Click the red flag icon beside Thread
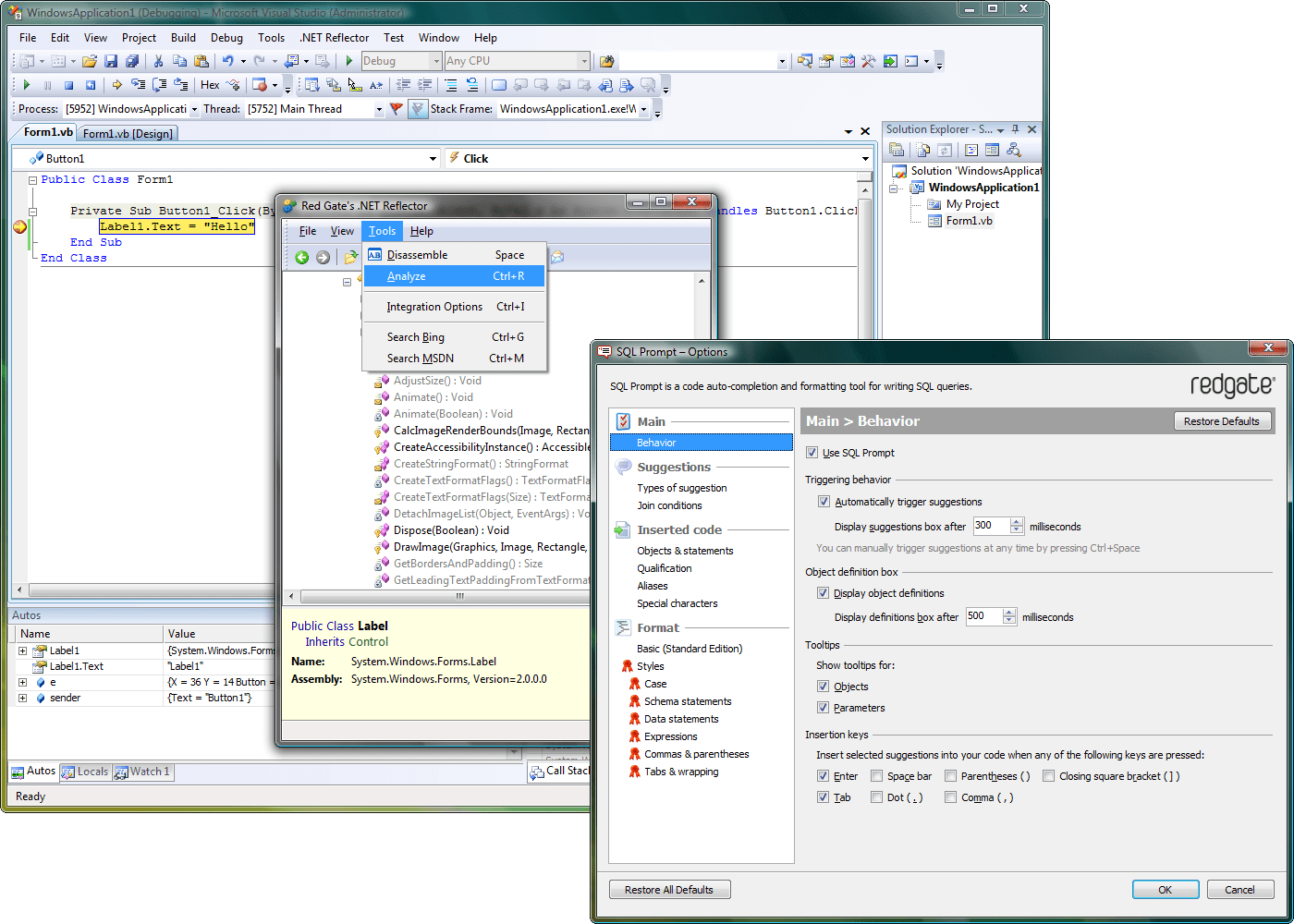 [x=397, y=109]
